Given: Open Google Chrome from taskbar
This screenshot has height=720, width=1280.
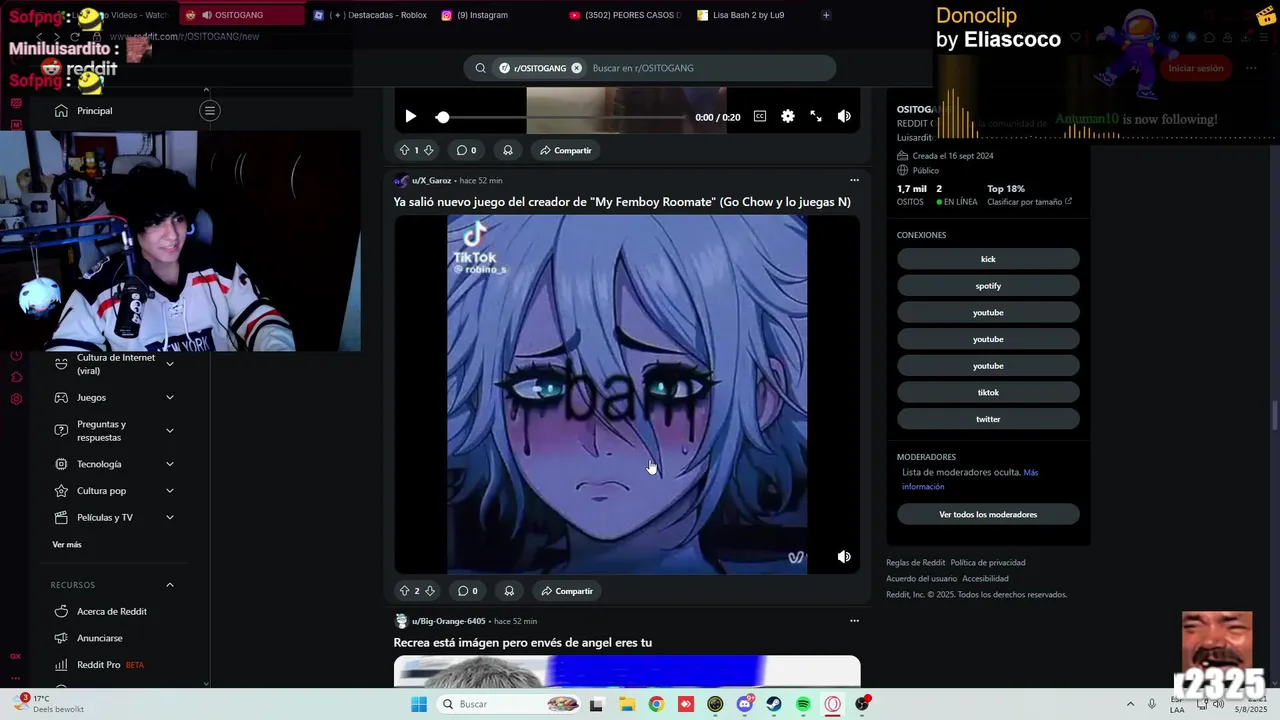Looking at the screenshot, I should (656, 704).
